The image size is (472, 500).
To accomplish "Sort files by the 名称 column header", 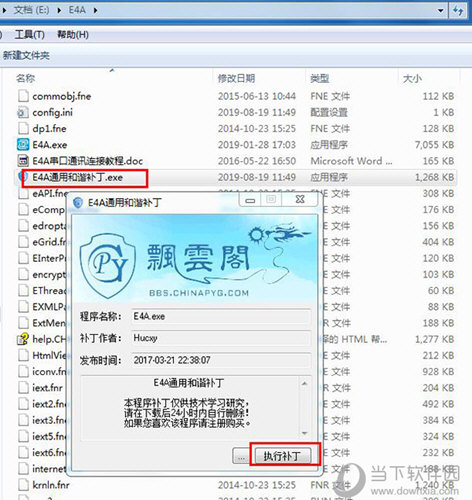I will click(x=26, y=79).
